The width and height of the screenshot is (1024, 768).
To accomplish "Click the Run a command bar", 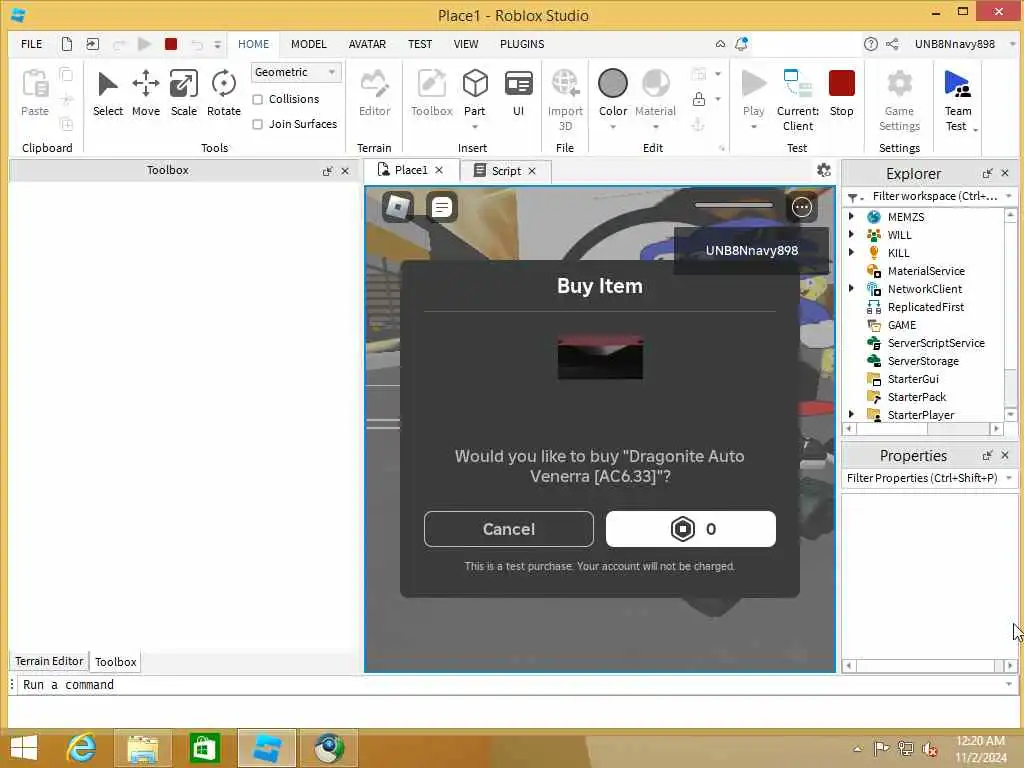I will click(512, 684).
